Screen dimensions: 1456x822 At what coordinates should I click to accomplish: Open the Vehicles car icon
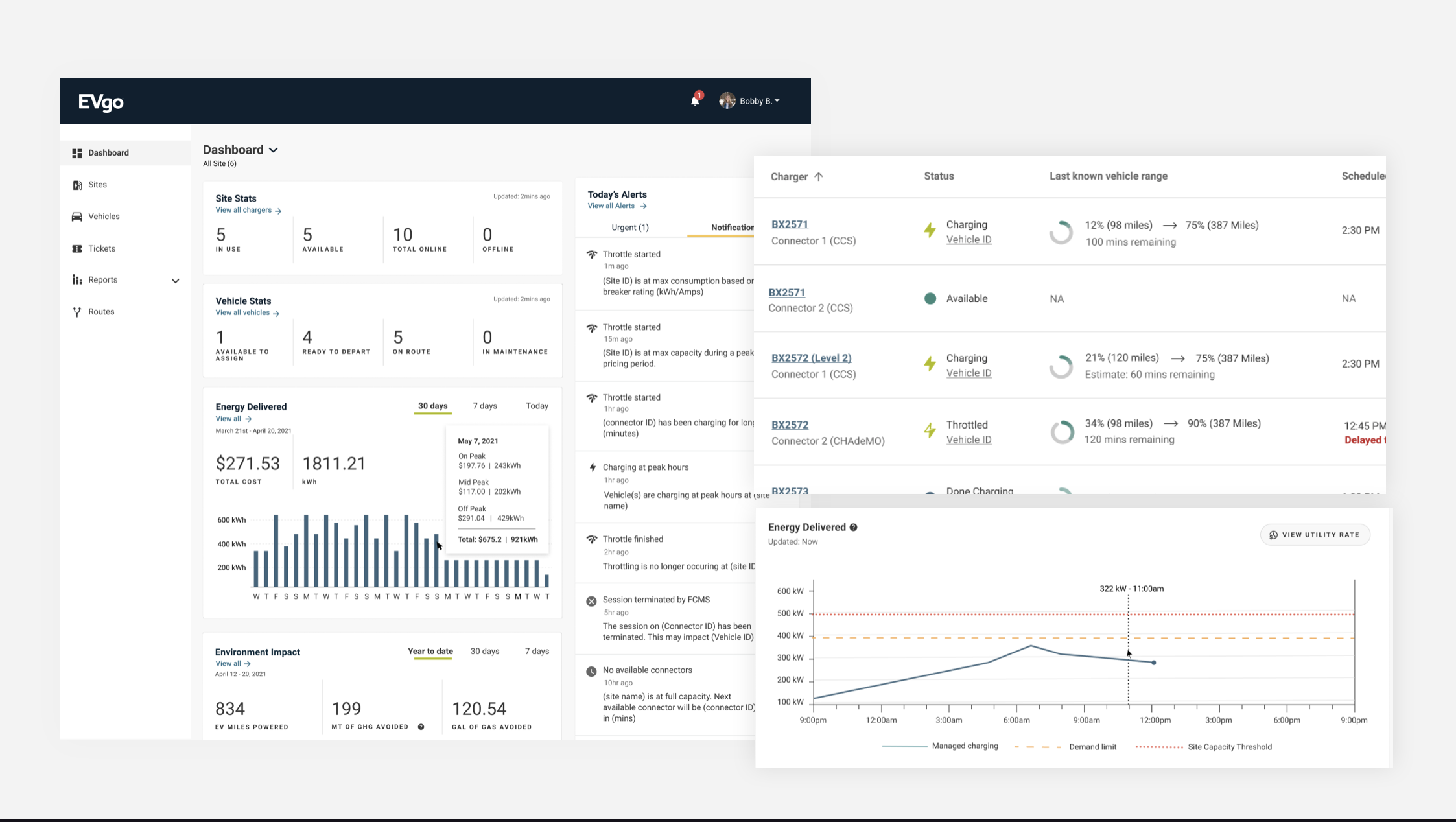77,217
